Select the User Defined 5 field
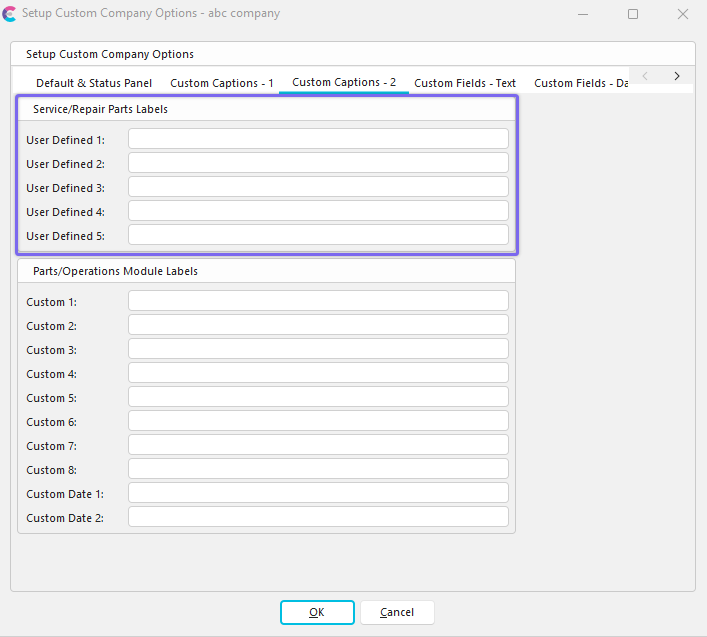The width and height of the screenshot is (707, 637). tap(318, 235)
